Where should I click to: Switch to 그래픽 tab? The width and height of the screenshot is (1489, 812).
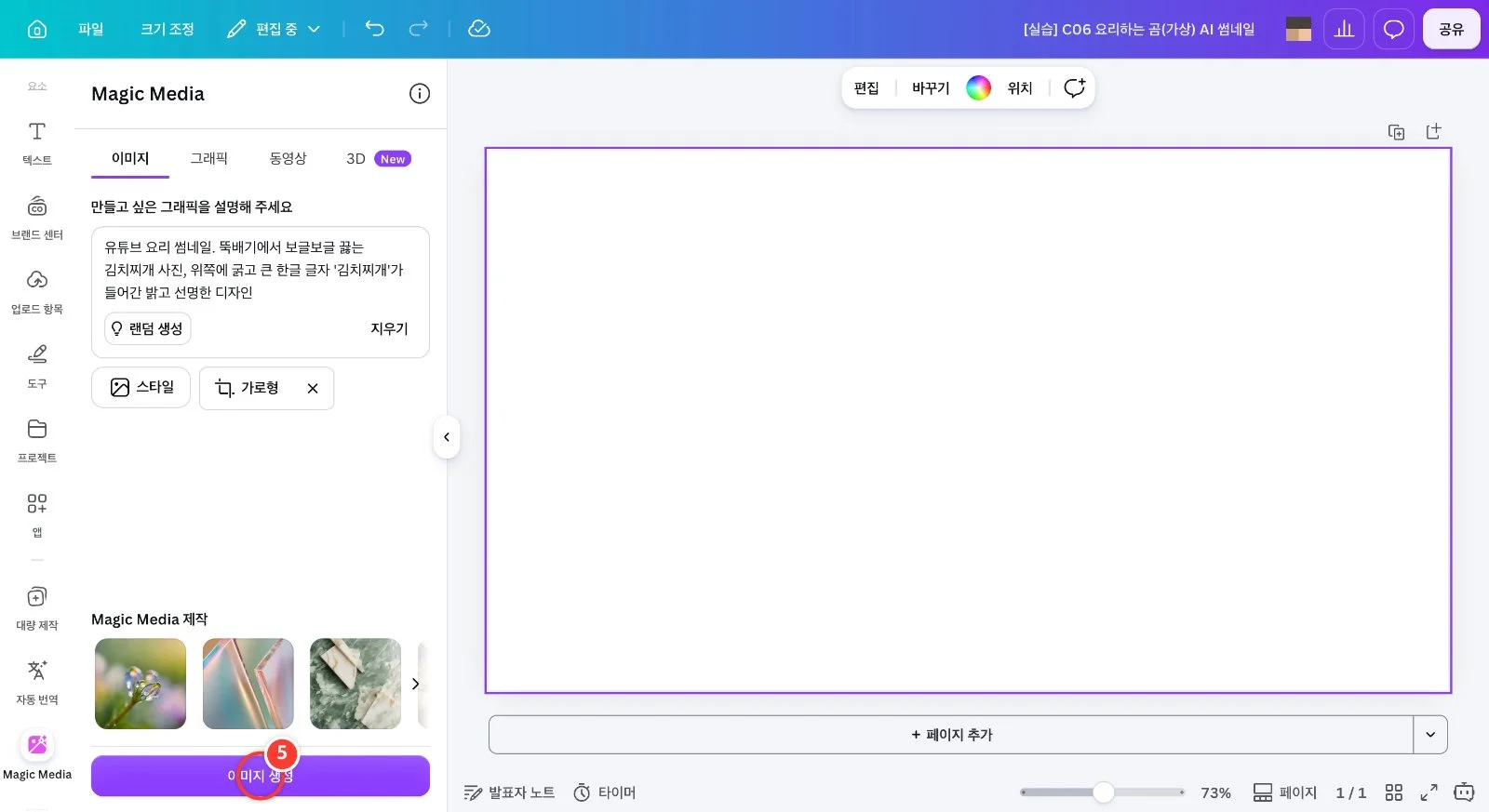(x=209, y=158)
